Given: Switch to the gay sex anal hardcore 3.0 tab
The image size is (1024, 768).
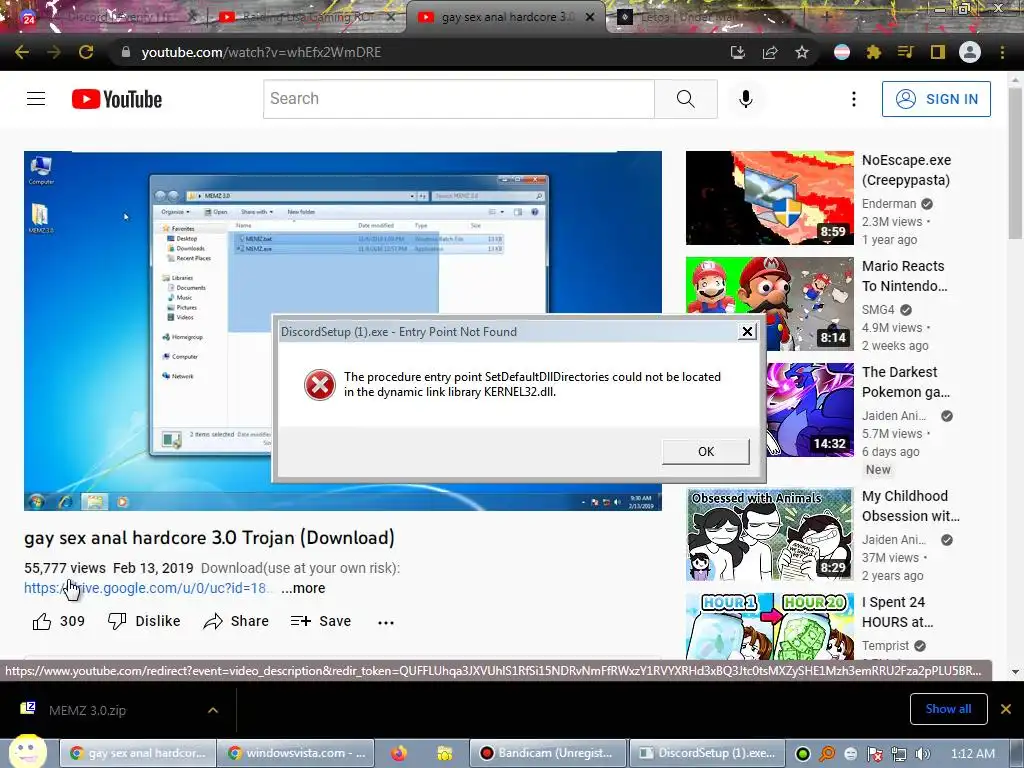Looking at the screenshot, I should 506,17.
